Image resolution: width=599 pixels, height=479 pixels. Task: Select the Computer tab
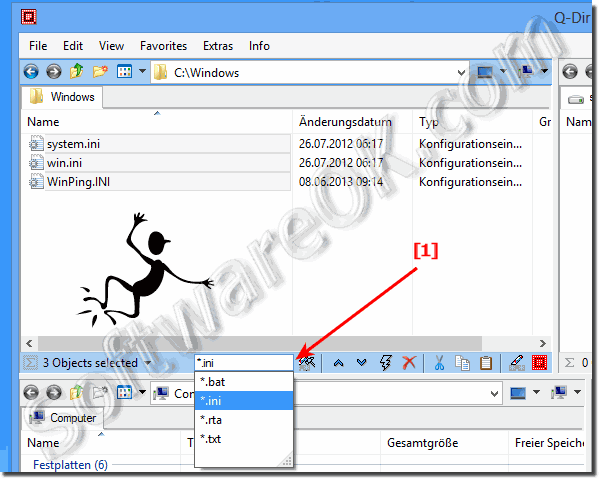63,418
